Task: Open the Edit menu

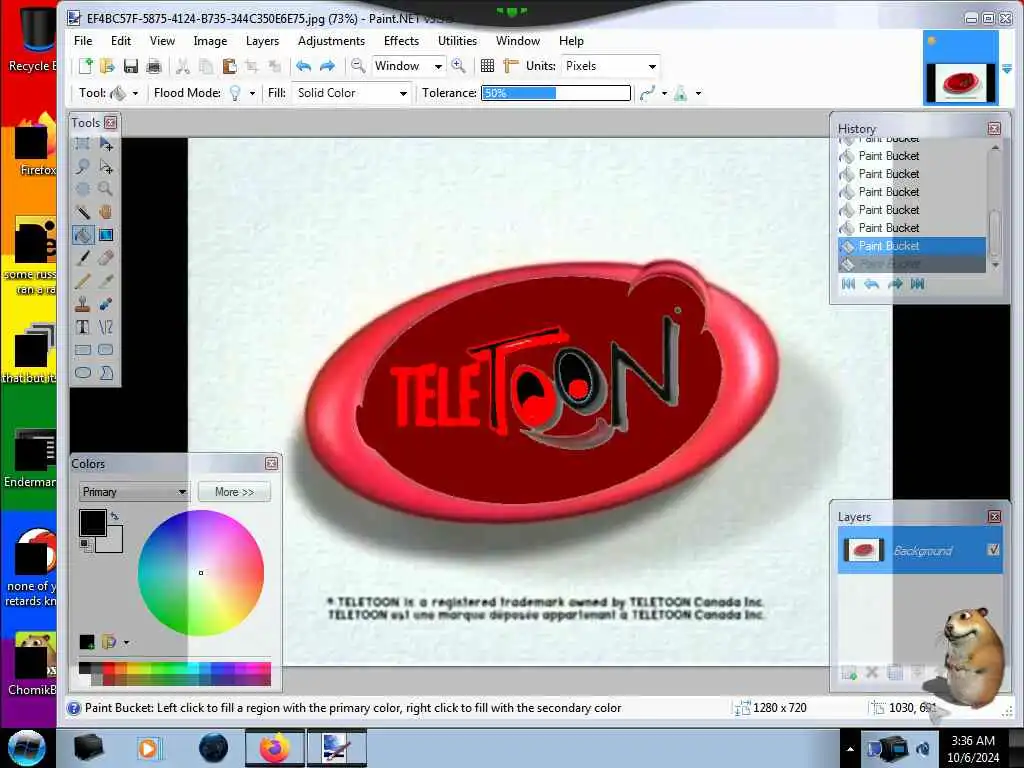Action: [x=121, y=41]
